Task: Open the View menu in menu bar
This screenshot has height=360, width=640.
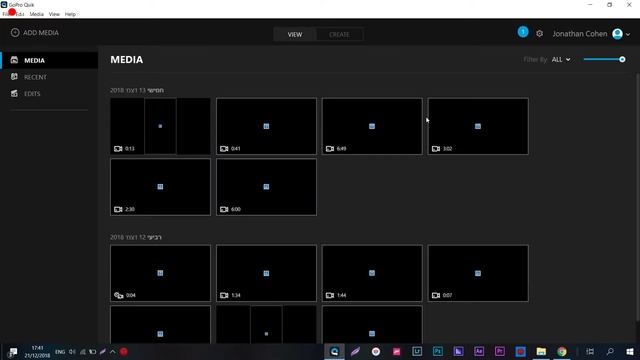Action: click(54, 14)
